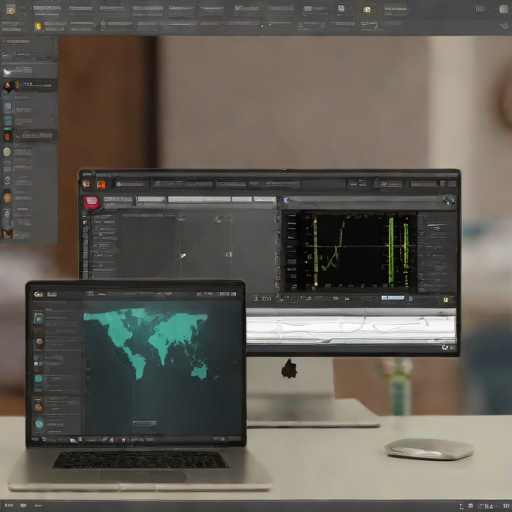Click the blue highlighted button below the waveform display
This screenshot has height=512, width=512.
393,298
